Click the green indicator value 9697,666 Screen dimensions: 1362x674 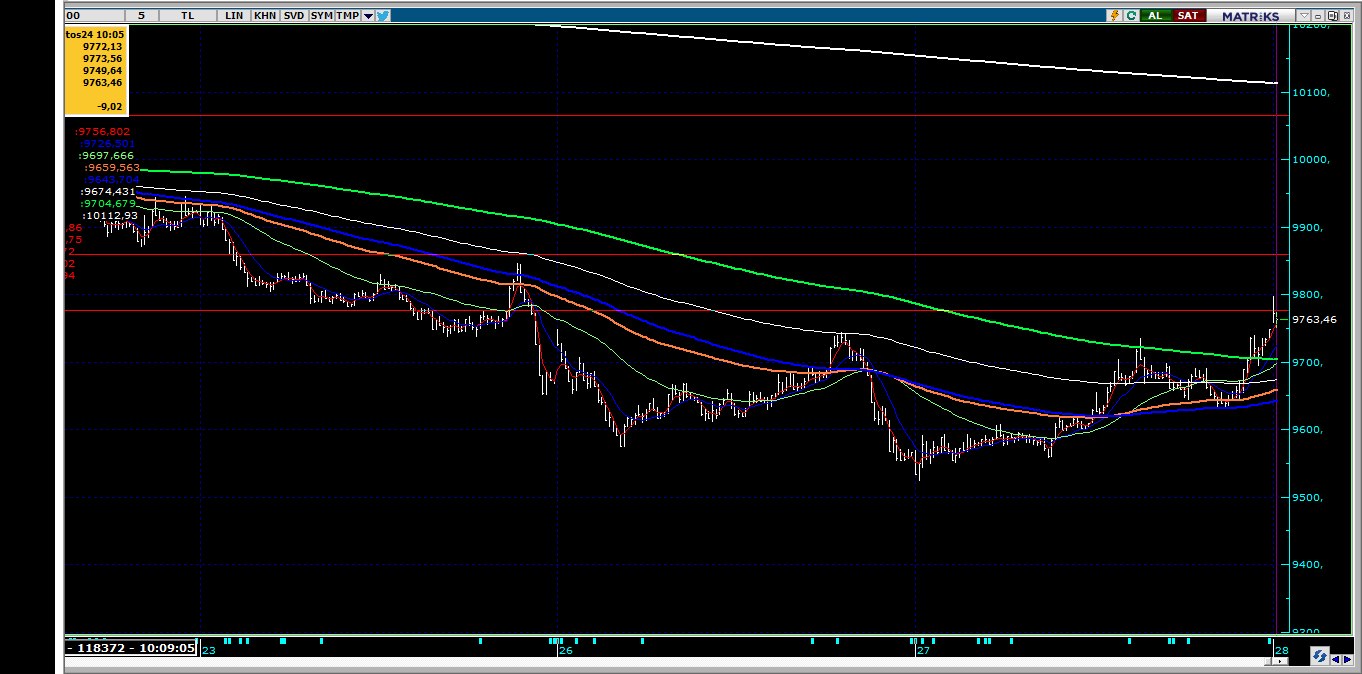[106, 156]
